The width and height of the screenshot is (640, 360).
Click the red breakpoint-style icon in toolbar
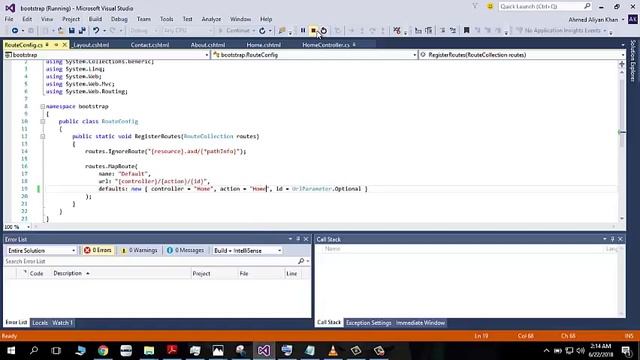396,31
